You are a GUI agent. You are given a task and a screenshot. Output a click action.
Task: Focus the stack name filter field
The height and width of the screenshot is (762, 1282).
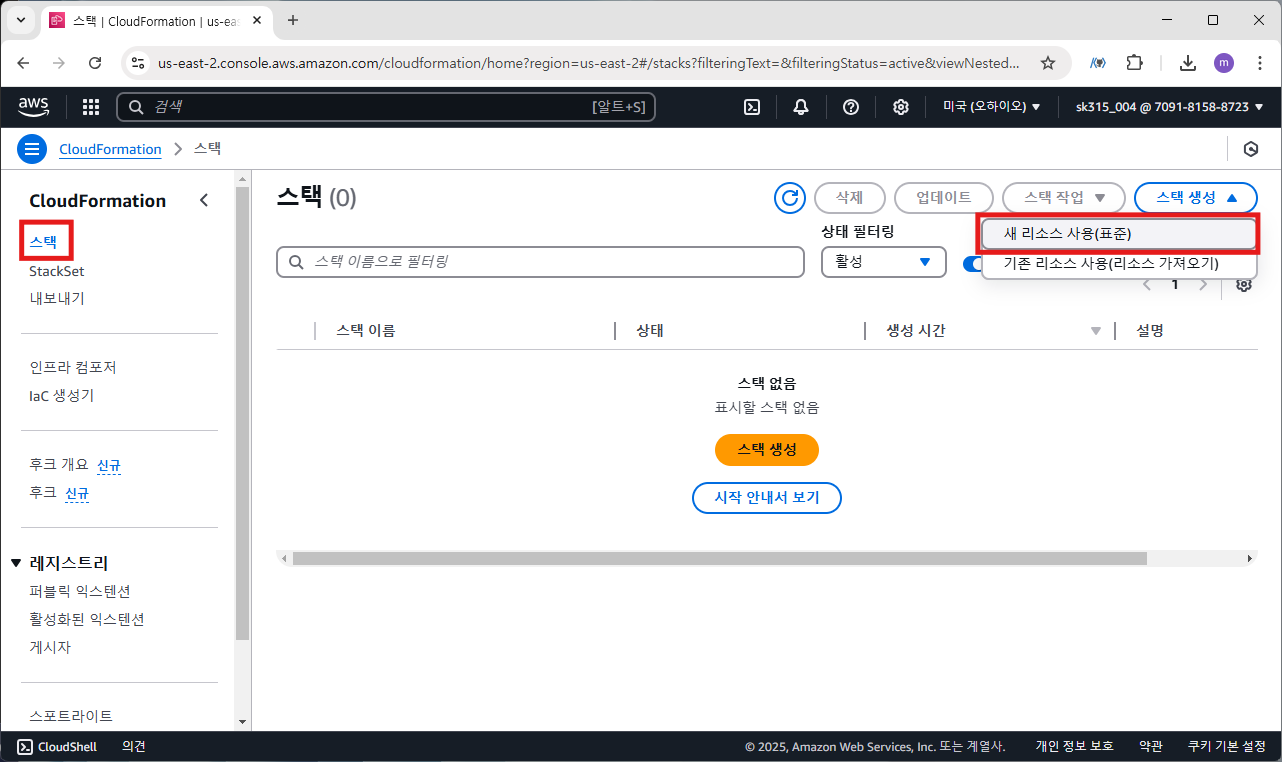pos(541,262)
